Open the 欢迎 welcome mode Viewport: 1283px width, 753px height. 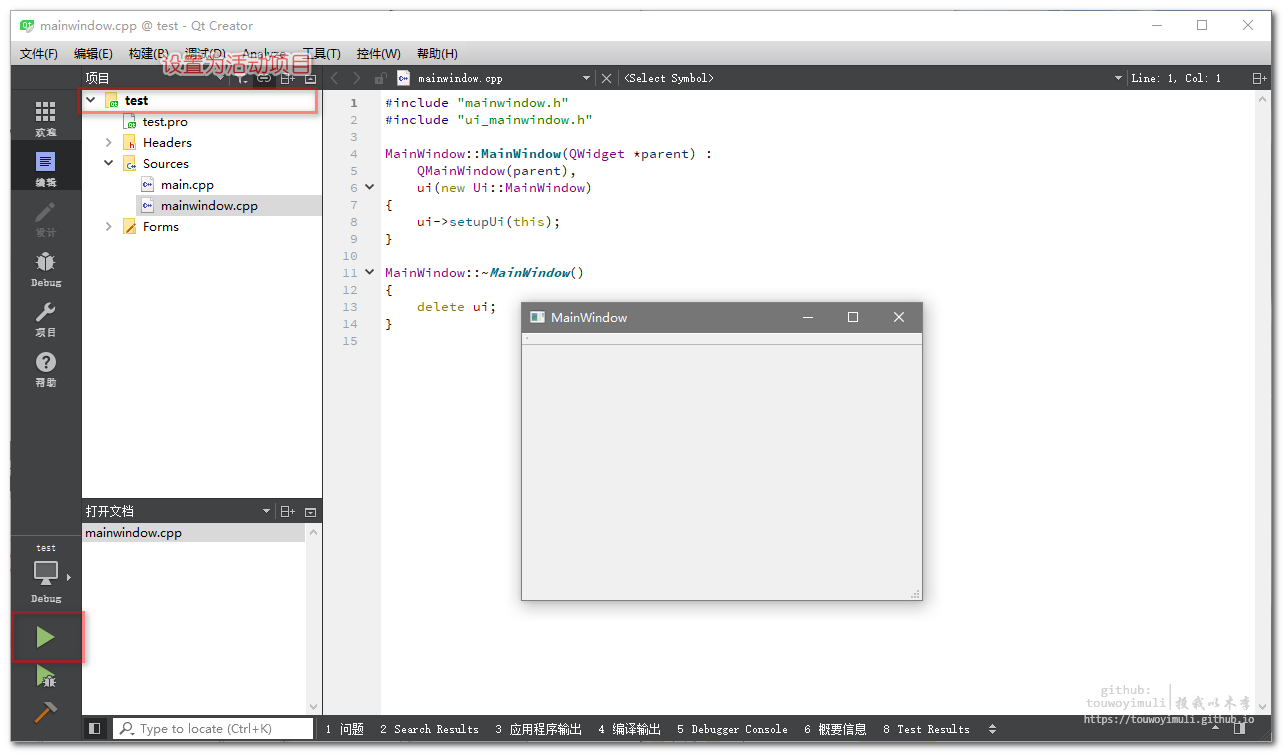(46, 118)
